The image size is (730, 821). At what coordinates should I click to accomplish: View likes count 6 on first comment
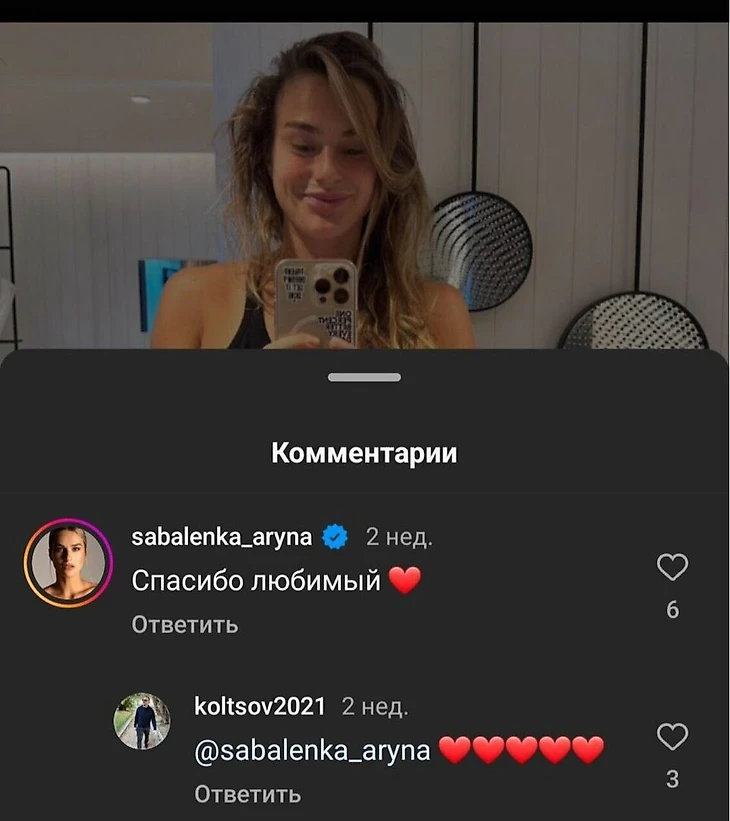click(672, 610)
